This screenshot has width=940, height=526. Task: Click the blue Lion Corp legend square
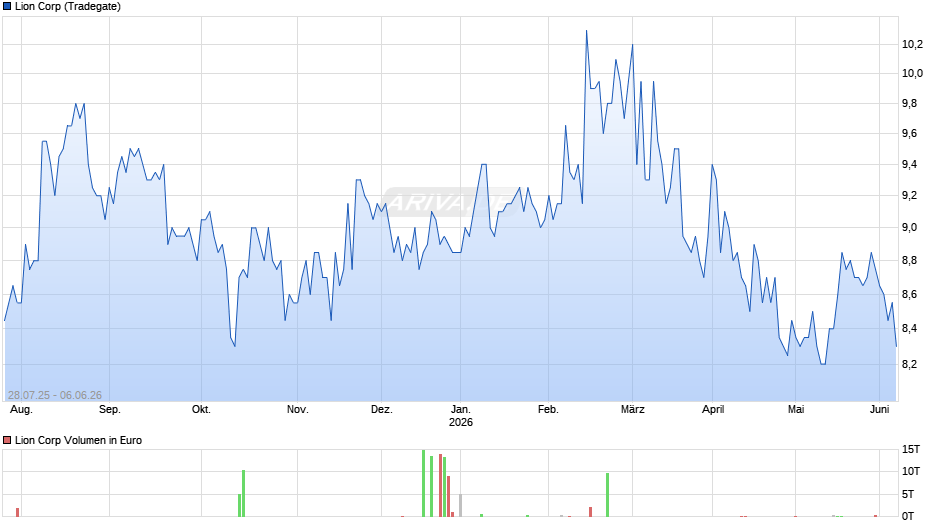(7, 7)
